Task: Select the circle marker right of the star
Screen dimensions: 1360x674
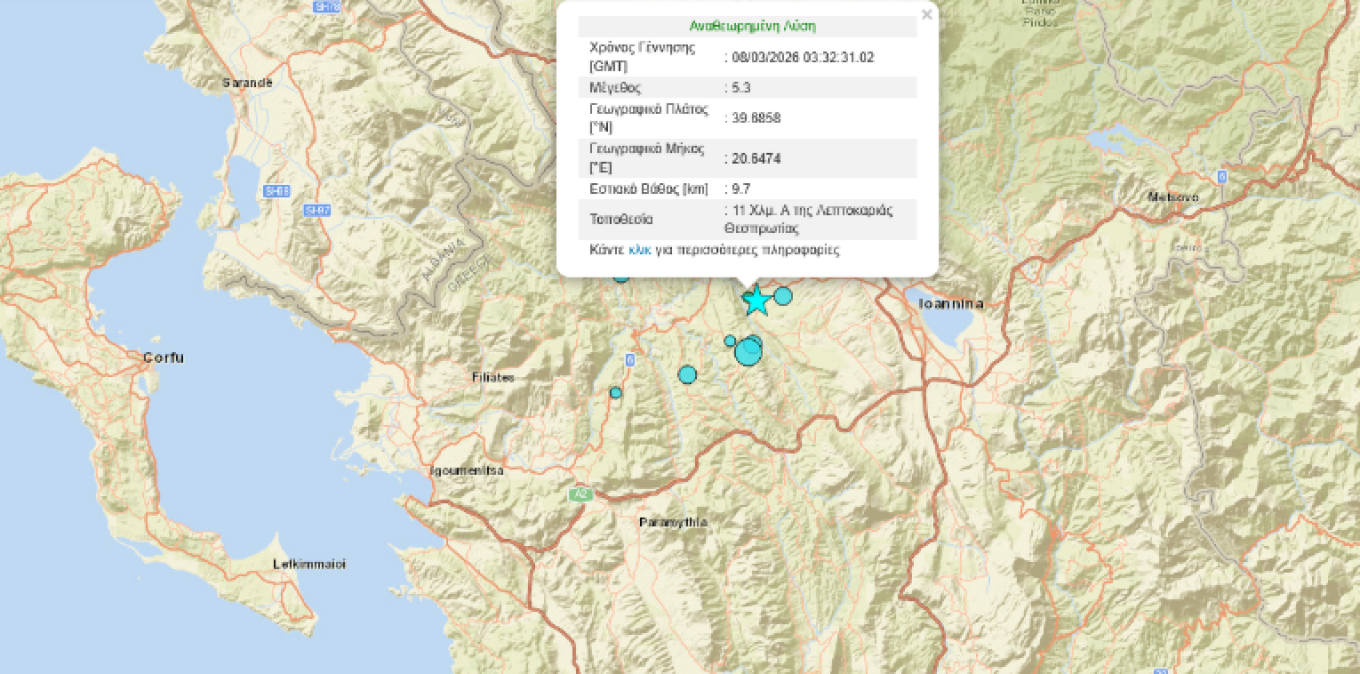Action: pyautogui.click(x=783, y=296)
